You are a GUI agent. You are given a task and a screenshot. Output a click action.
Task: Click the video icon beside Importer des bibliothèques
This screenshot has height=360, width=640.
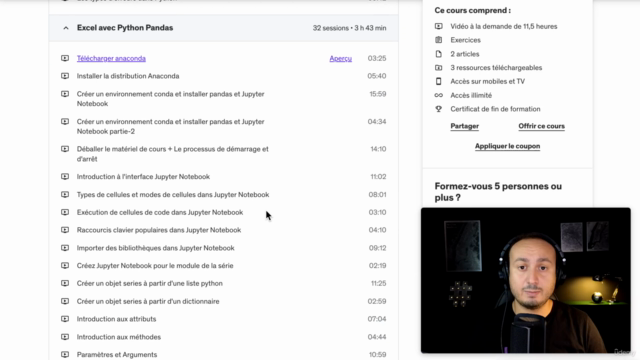pos(65,248)
